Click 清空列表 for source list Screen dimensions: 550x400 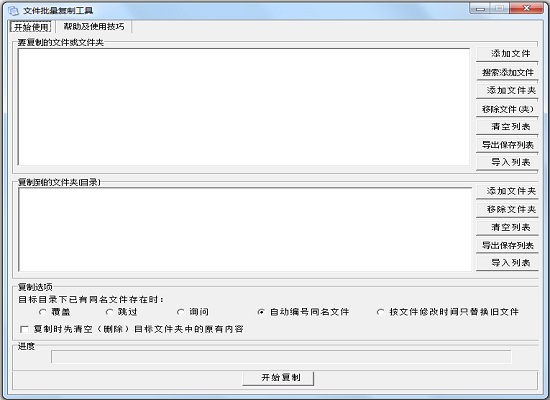(507, 127)
